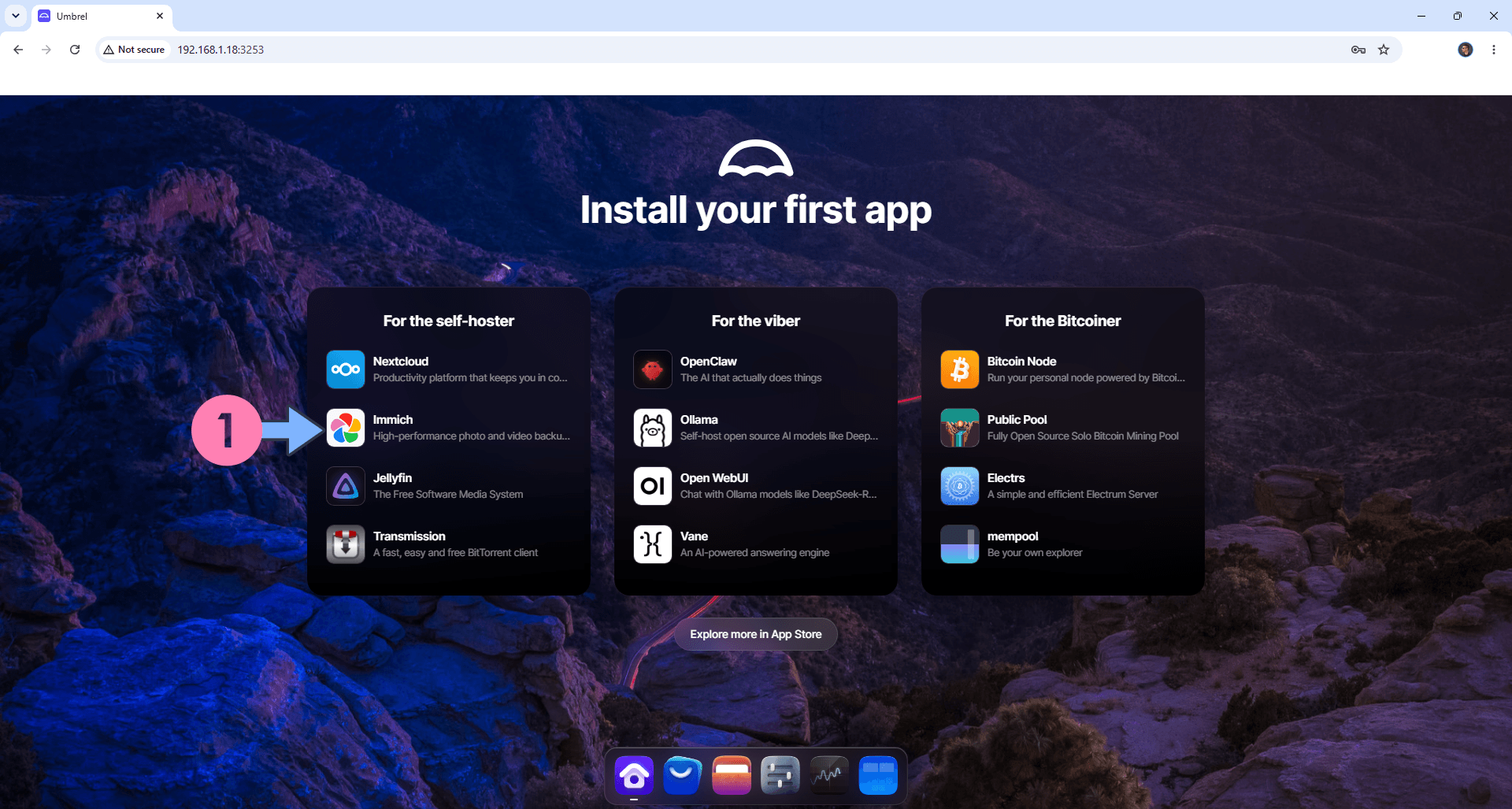The width and height of the screenshot is (1512, 809).
Task: Click the Umbrel umbrella logo
Action: (756, 158)
